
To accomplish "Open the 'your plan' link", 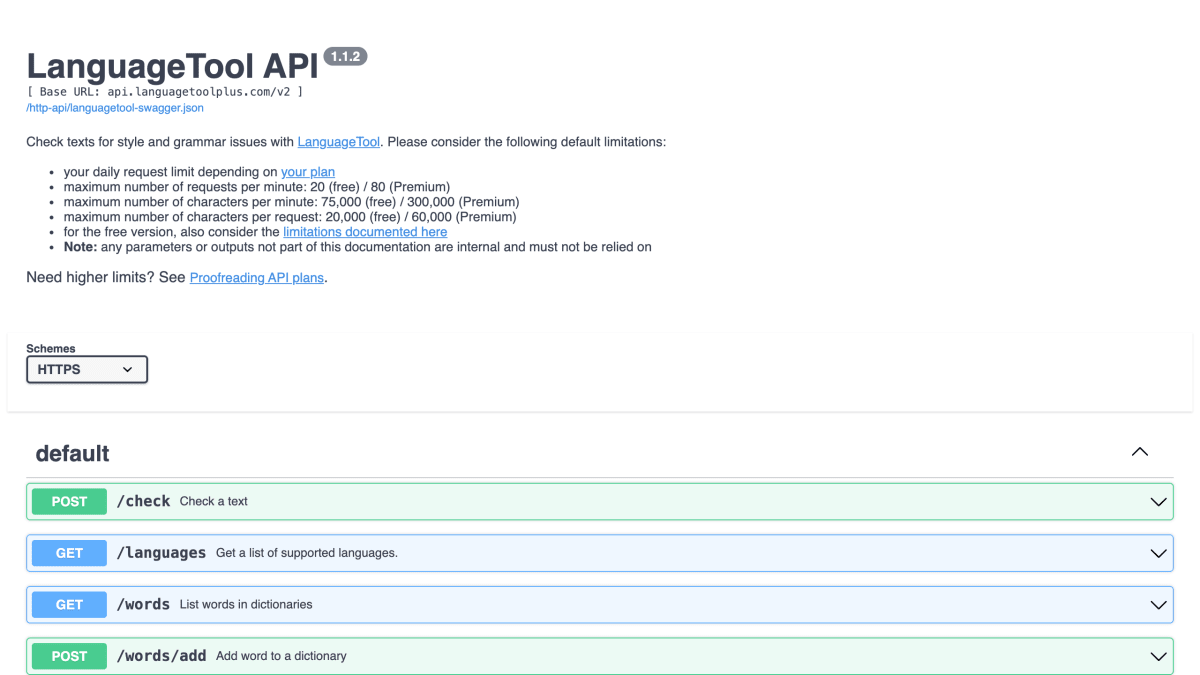I will coord(308,172).
